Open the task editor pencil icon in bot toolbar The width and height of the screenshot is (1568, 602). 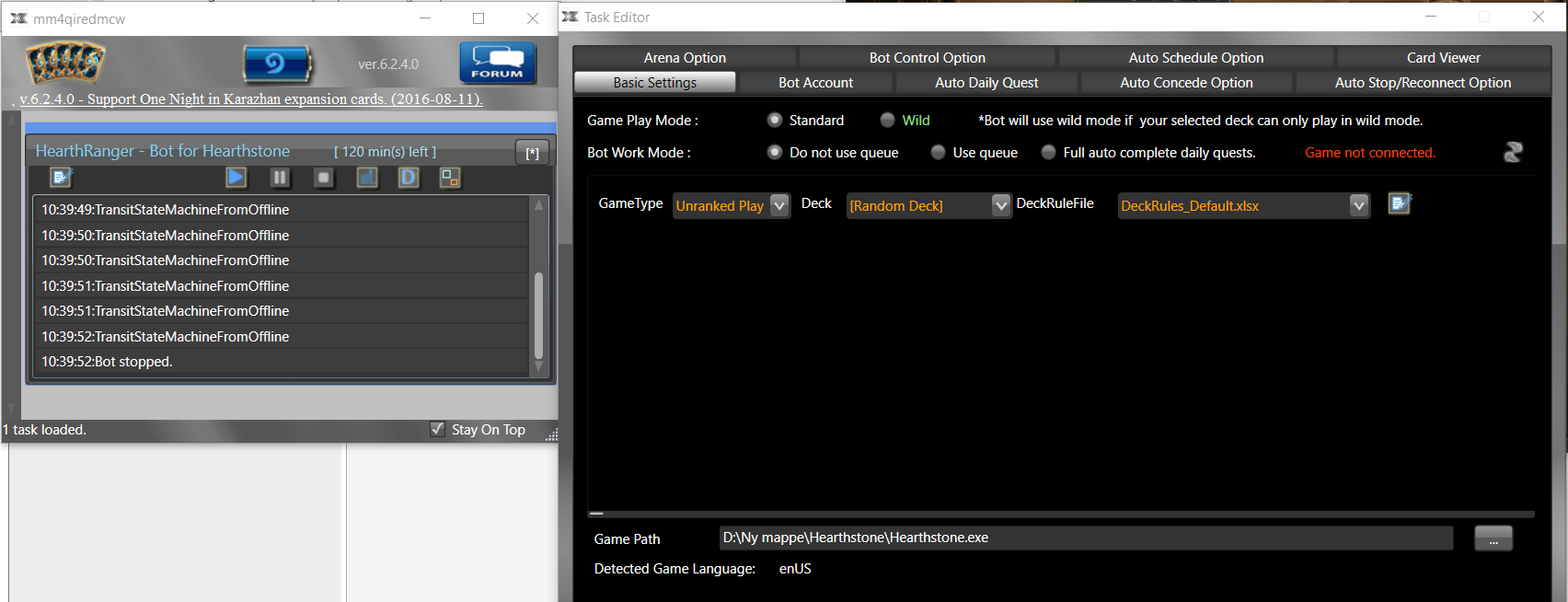pos(62,177)
